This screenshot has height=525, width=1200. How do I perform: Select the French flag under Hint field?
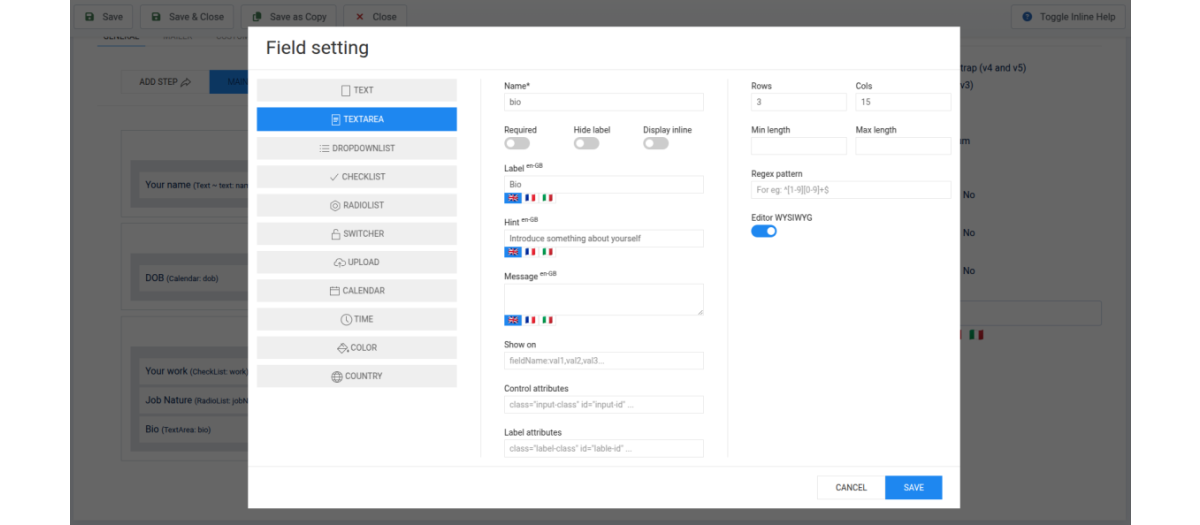pos(530,252)
